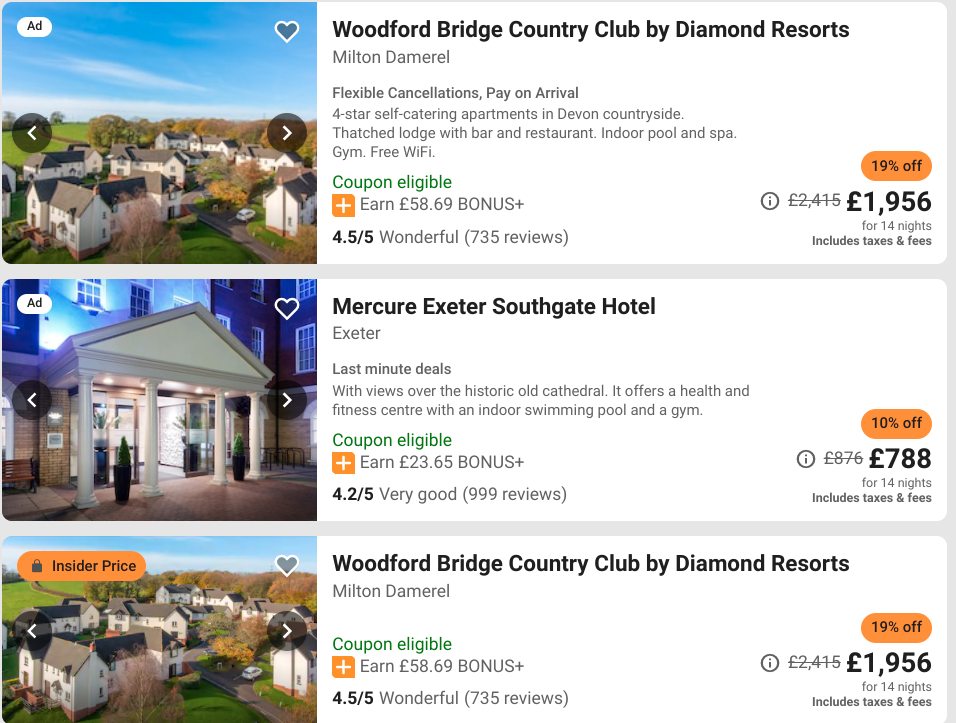Go back a photo on Insider Price listing
This screenshot has width=956, height=723.
[32, 631]
